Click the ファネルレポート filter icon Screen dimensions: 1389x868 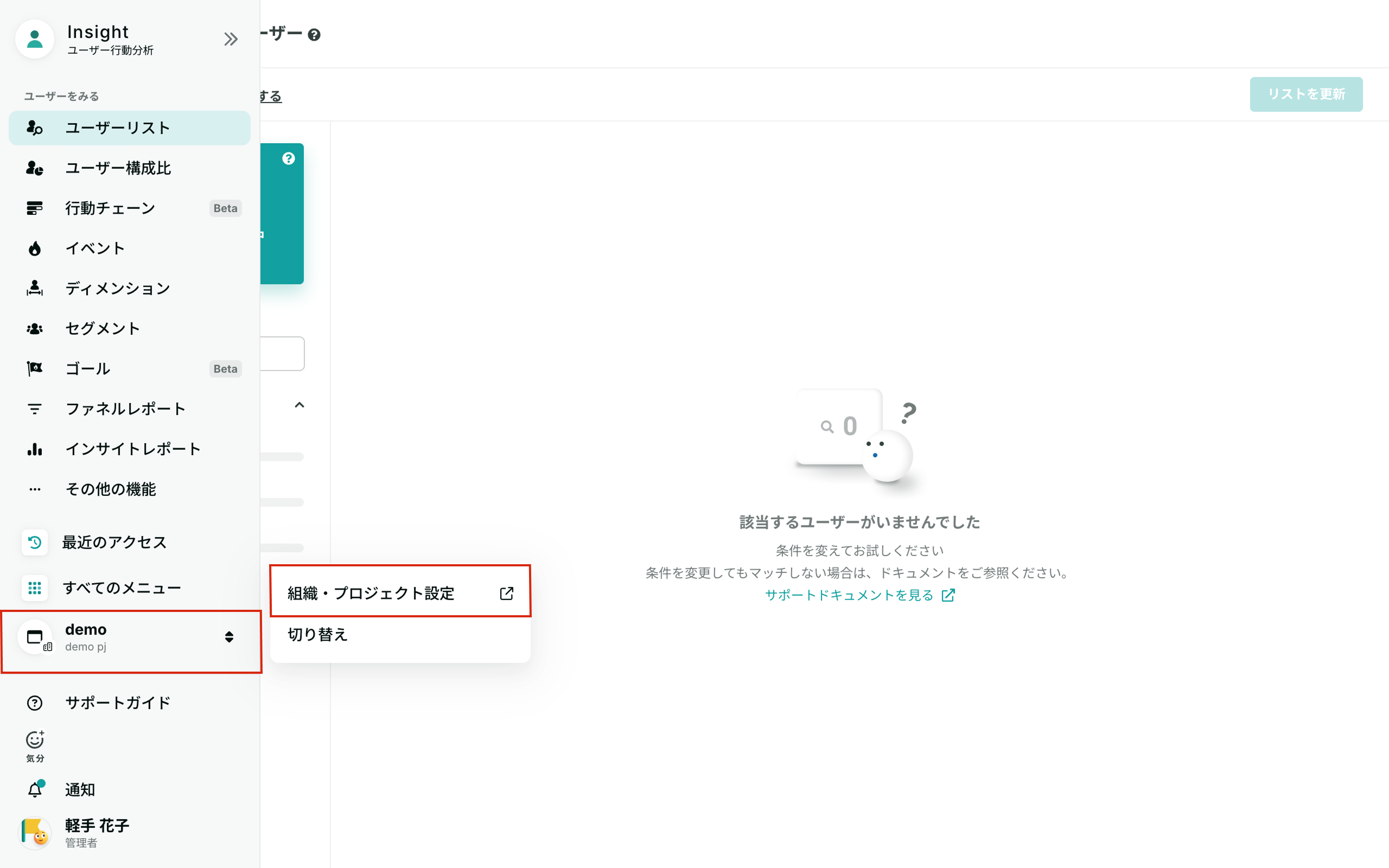click(x=34, y=409)
